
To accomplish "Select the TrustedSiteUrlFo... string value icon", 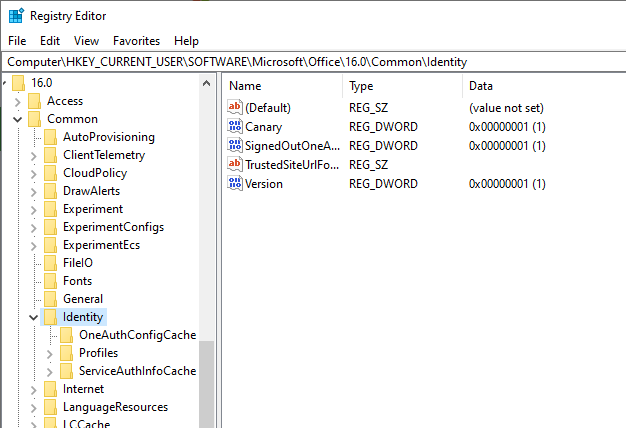I will click(235, 164).
